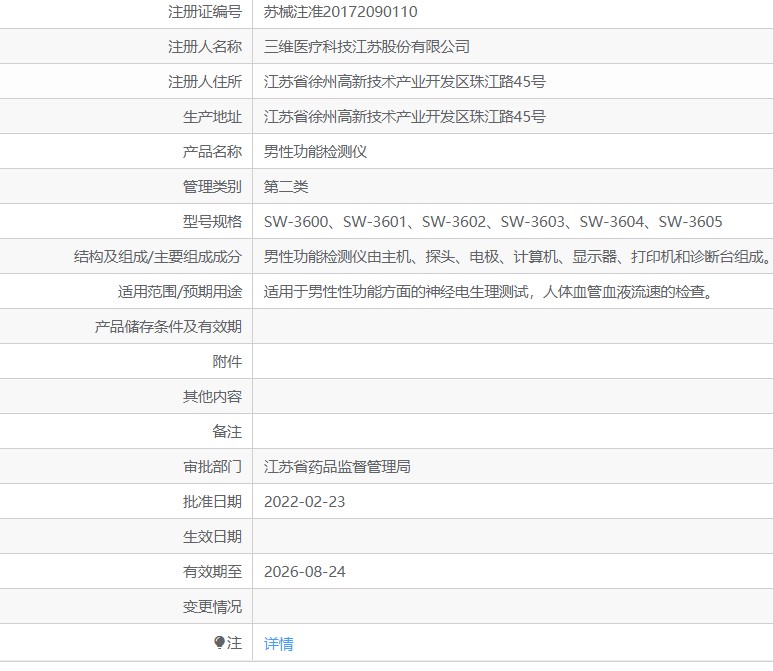
Task: Click the 产品储存条件及有效期 label
Action: click(x=168, y=327)
